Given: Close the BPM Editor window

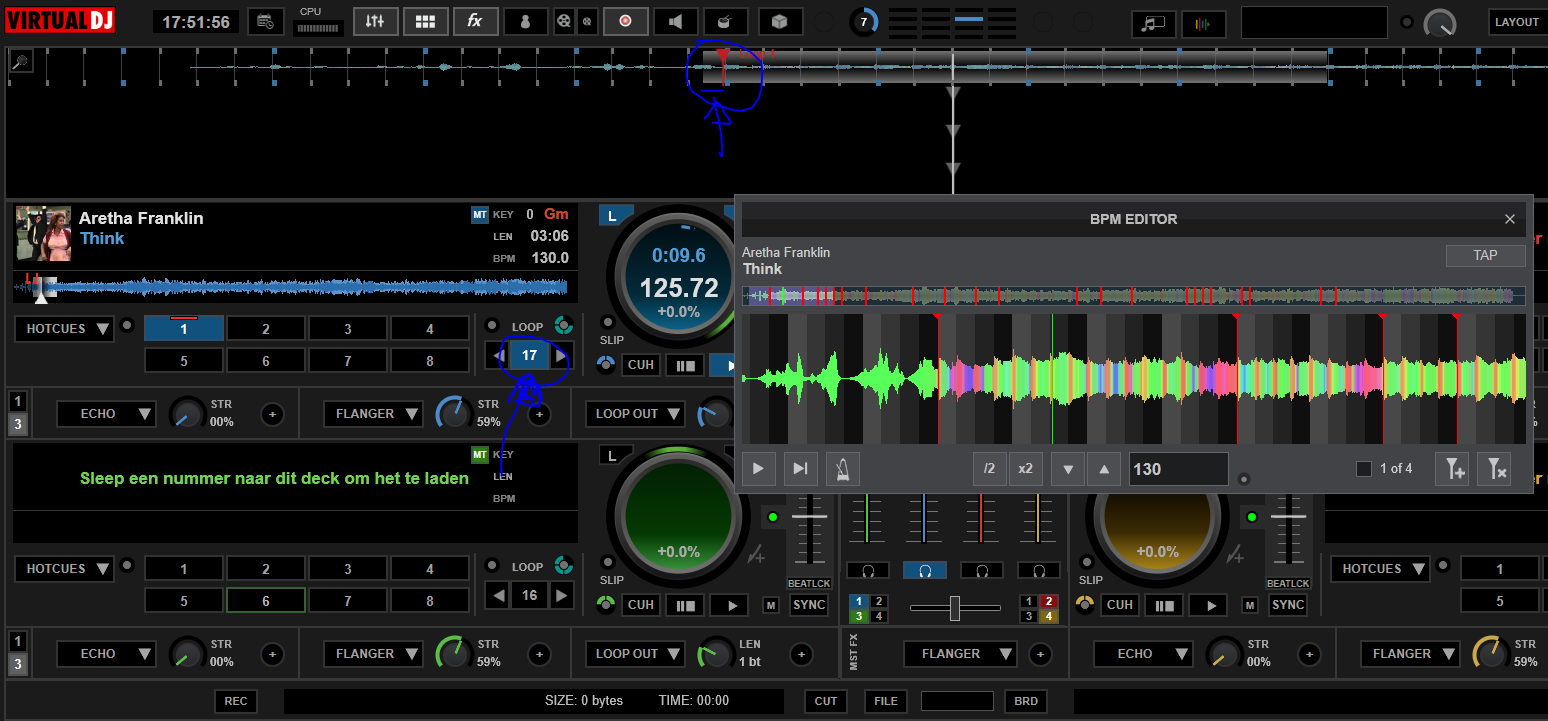Looking at the screenshot, I should tap(1510, 219).
